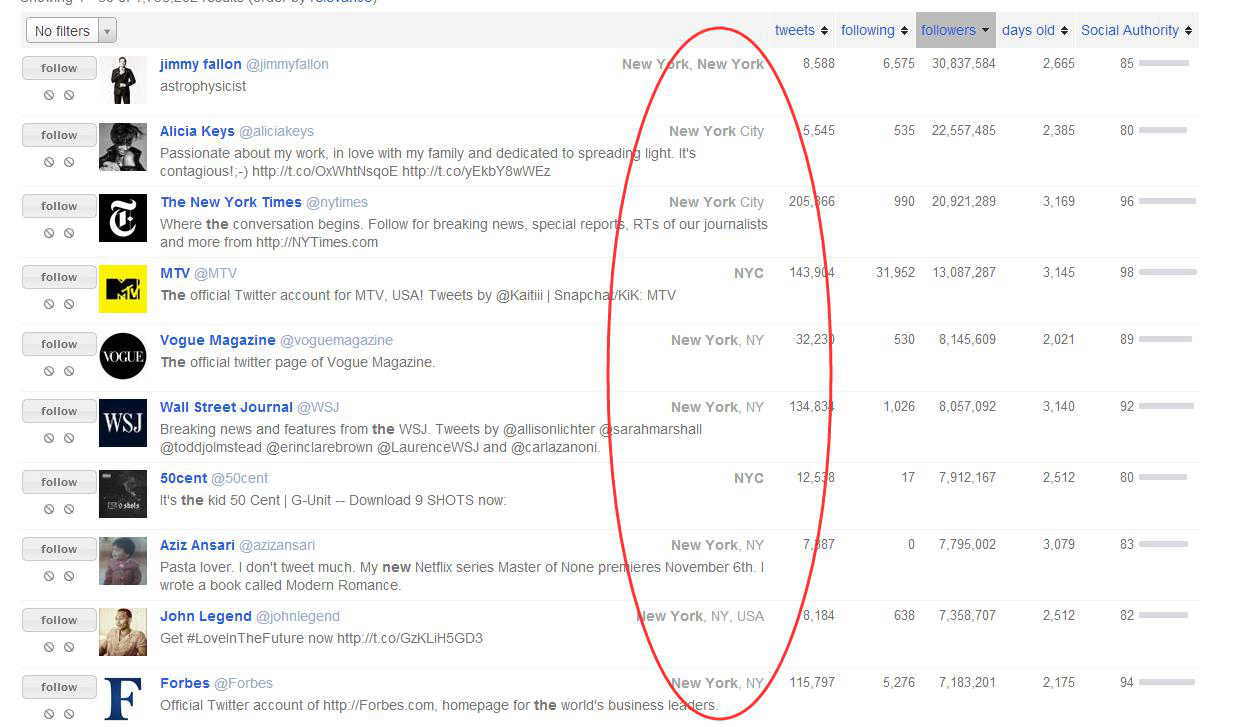This screenshot has height=727, width=1245.
Task: Click right circle-slash icon in Vogue Magazine row
Action: (69, 371)
